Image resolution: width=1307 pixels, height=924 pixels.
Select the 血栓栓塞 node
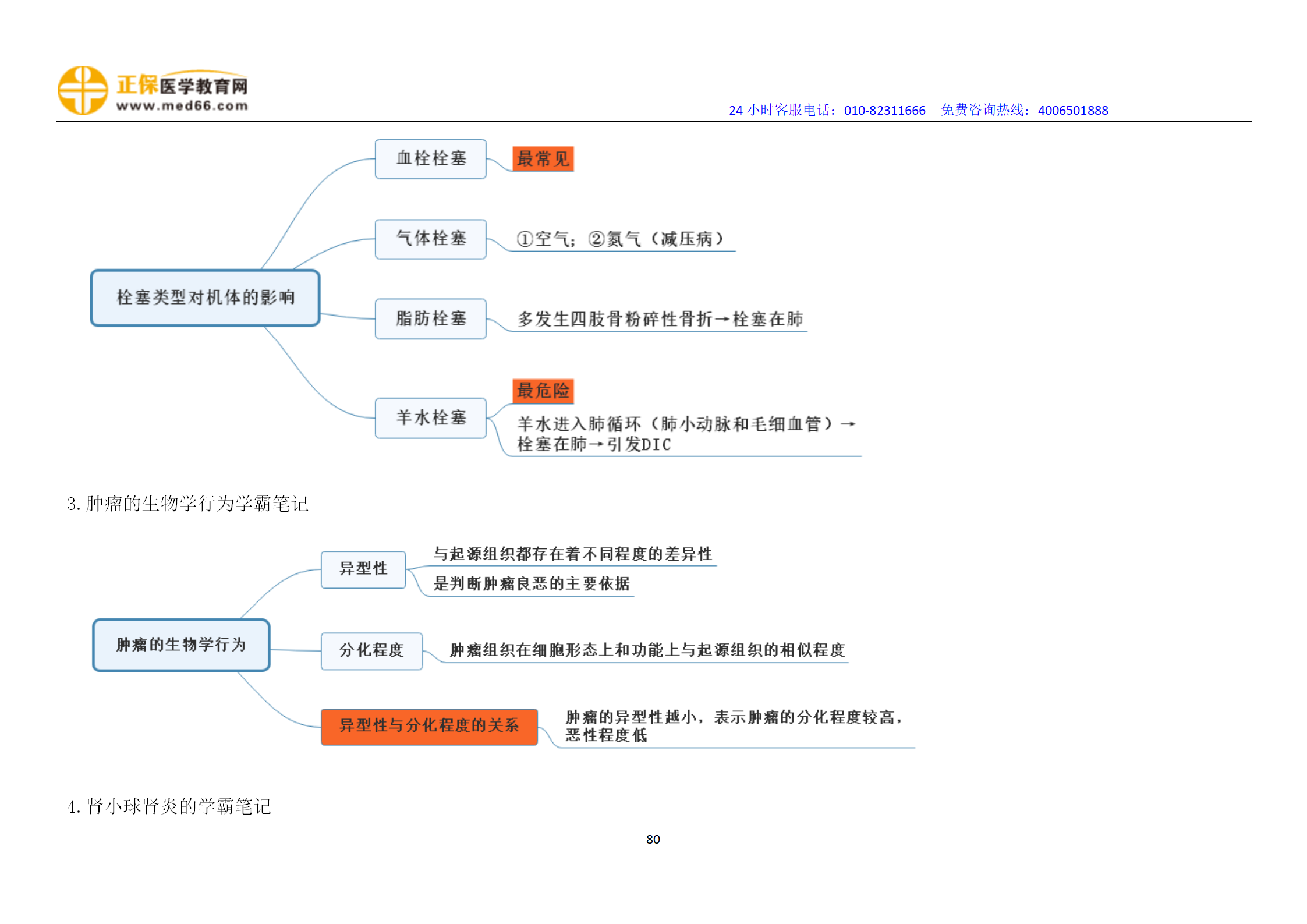pos(430,159)
